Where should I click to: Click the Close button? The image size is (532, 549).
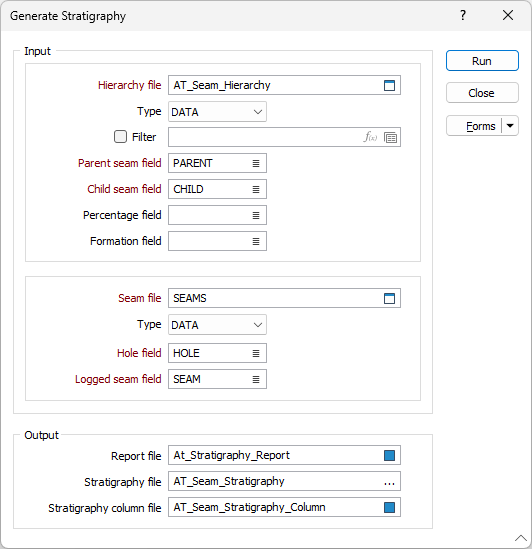point(482,93)
